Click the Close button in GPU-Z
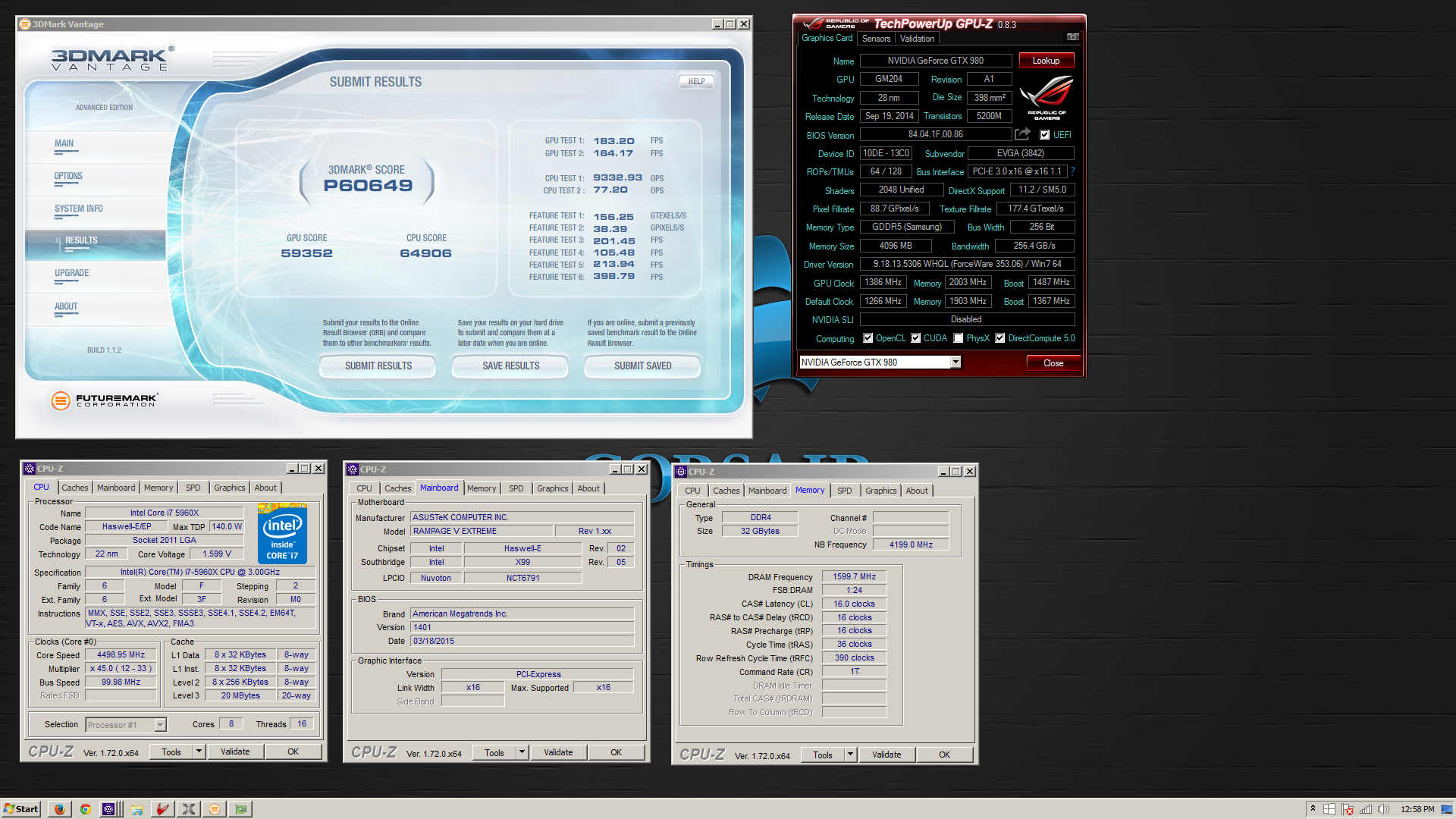The height and width of the screenshot is (819, 1456). pos(1053,363)
